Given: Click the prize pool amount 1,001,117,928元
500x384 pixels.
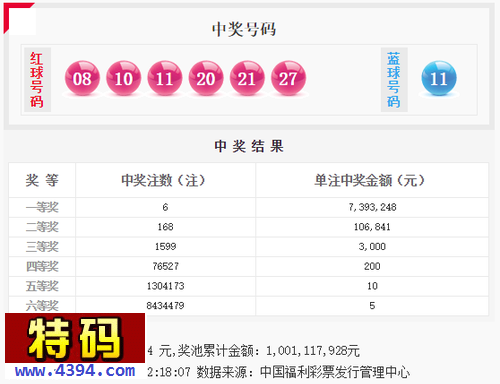Looking at the screenshot, I should [x=313, y=351].
